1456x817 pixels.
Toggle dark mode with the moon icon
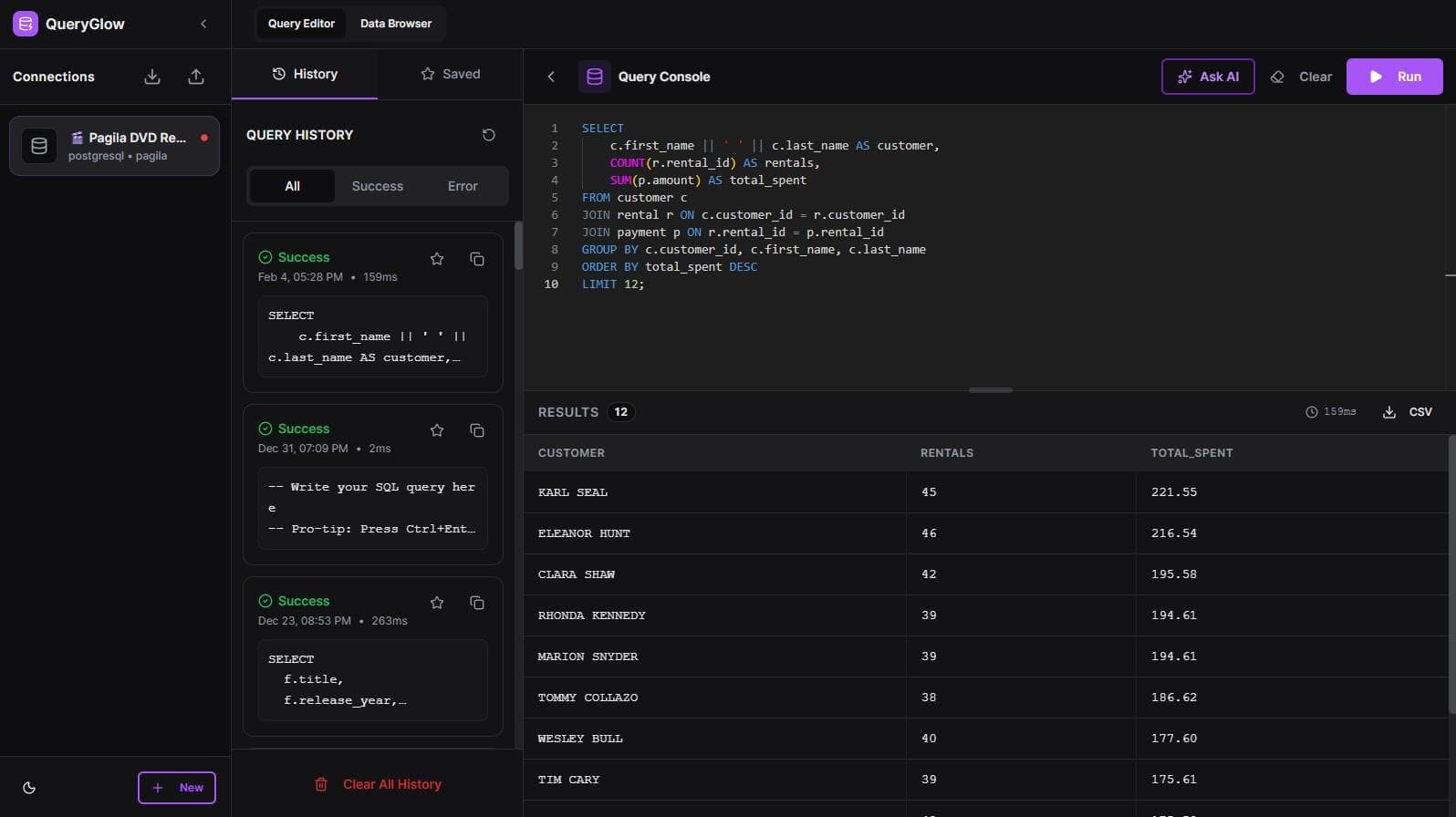(29, 788)
